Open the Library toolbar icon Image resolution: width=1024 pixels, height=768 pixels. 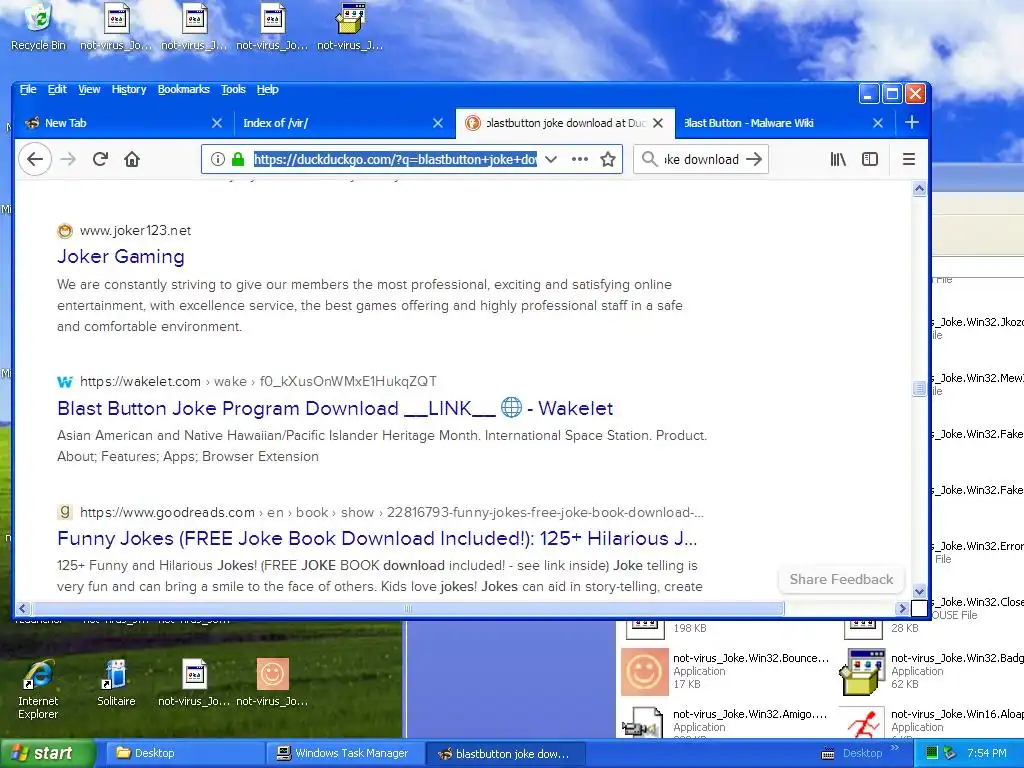(838, 159)
